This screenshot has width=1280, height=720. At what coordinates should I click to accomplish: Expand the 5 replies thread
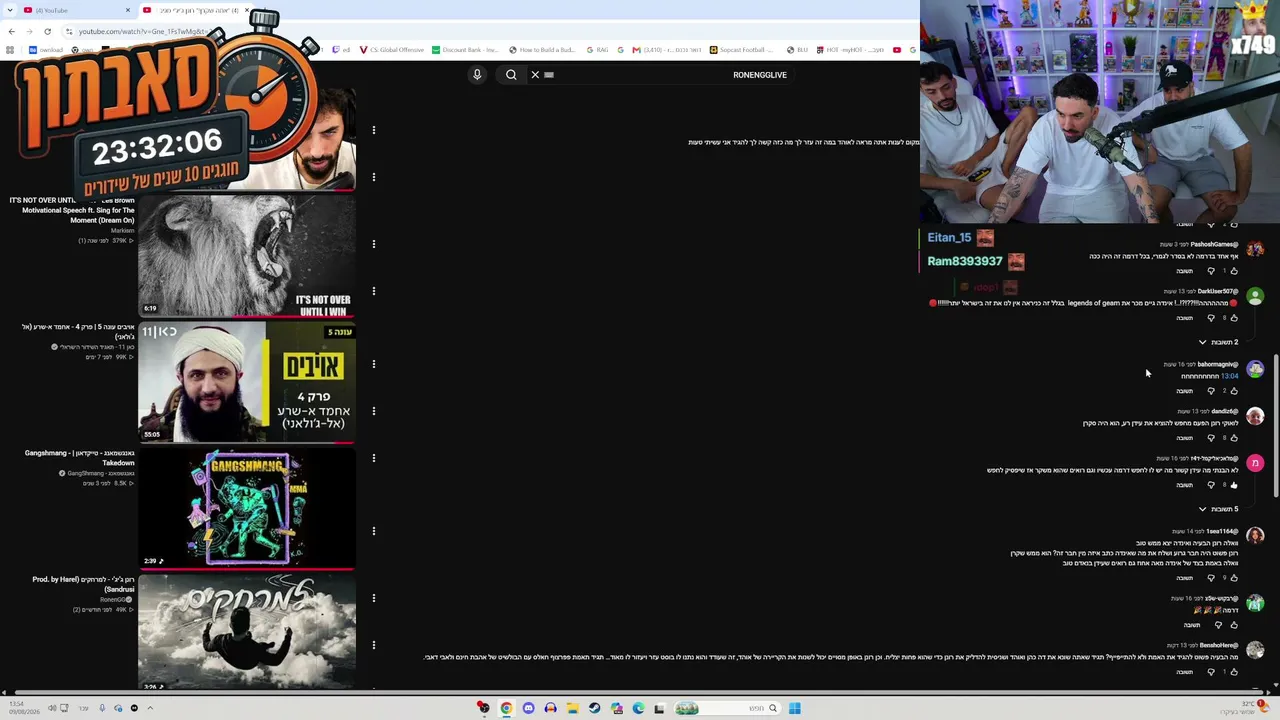[1217, 509]
